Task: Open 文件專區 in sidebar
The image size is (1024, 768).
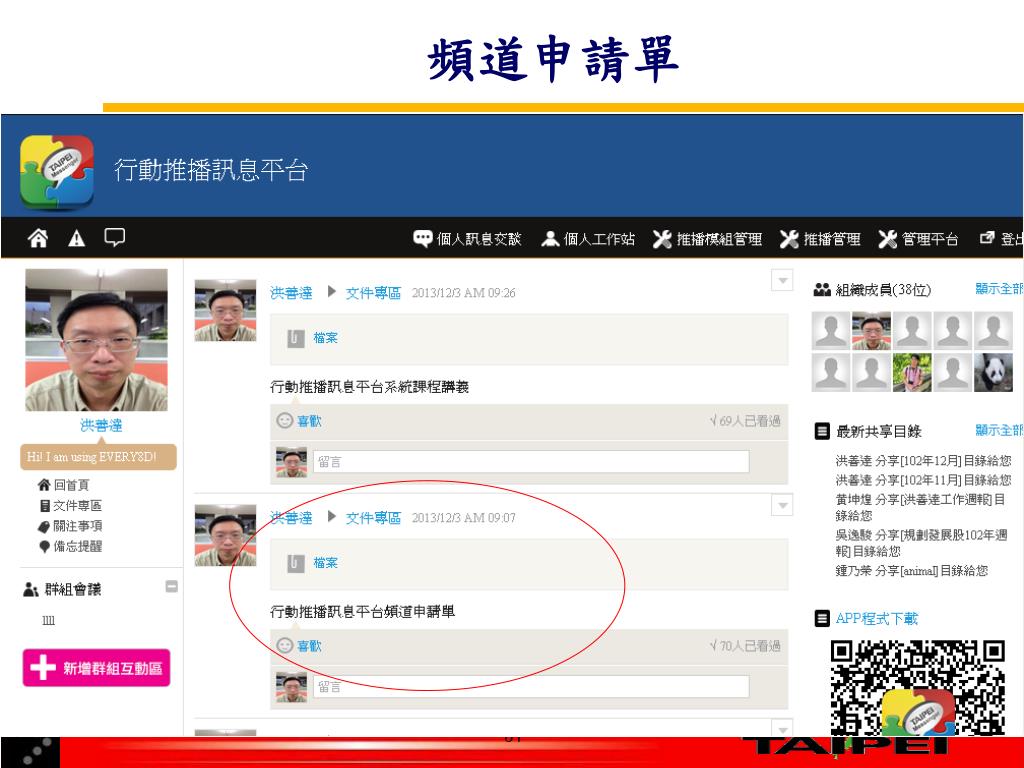Action: tap(71, 505)
